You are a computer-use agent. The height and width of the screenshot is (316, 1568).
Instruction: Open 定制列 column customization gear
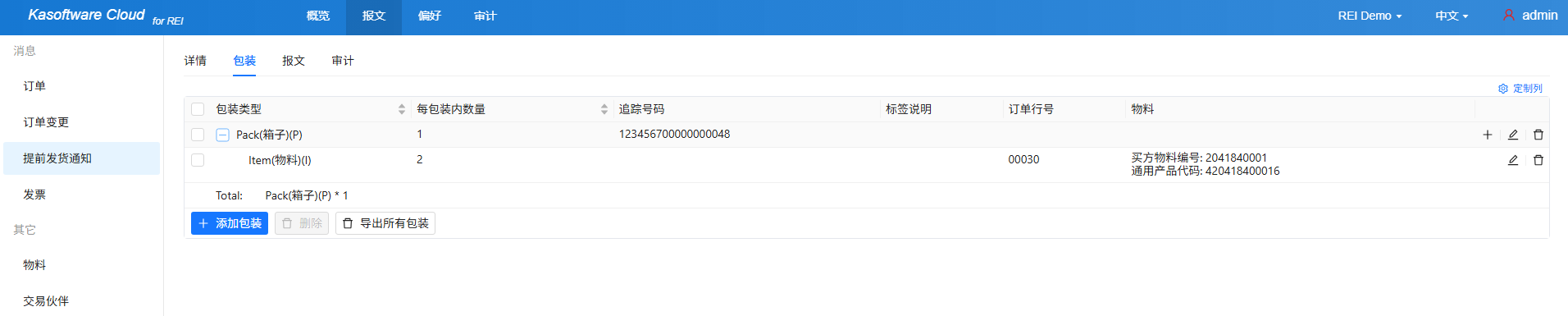(x=1520, y=89)
